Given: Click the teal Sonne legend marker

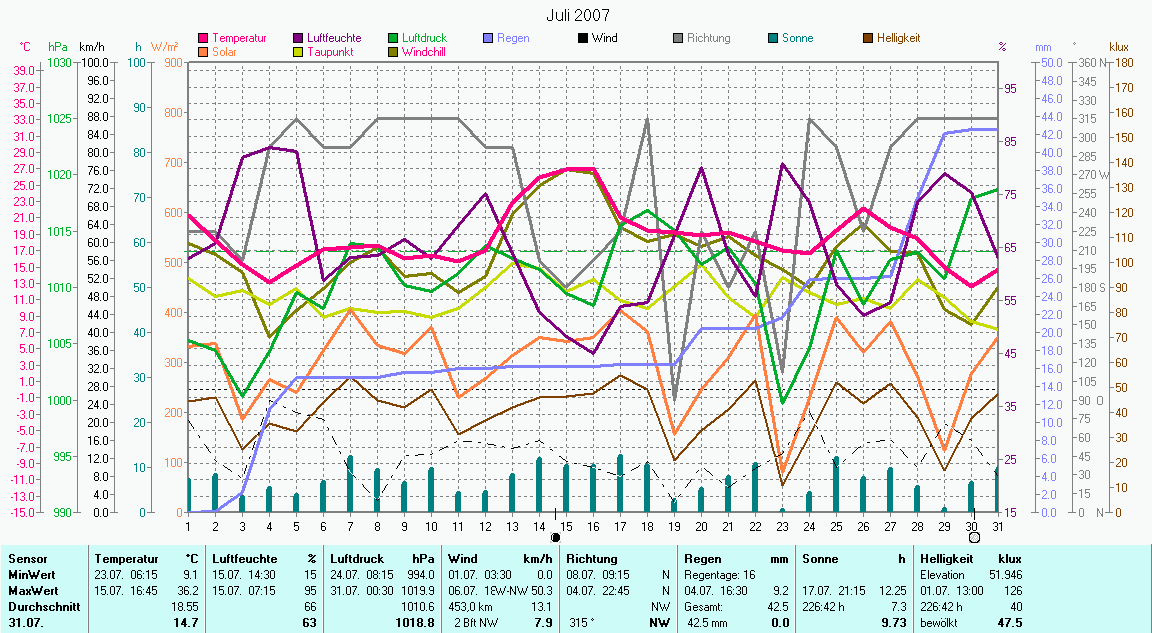Looking at the screenshot, I should [774, 39].
